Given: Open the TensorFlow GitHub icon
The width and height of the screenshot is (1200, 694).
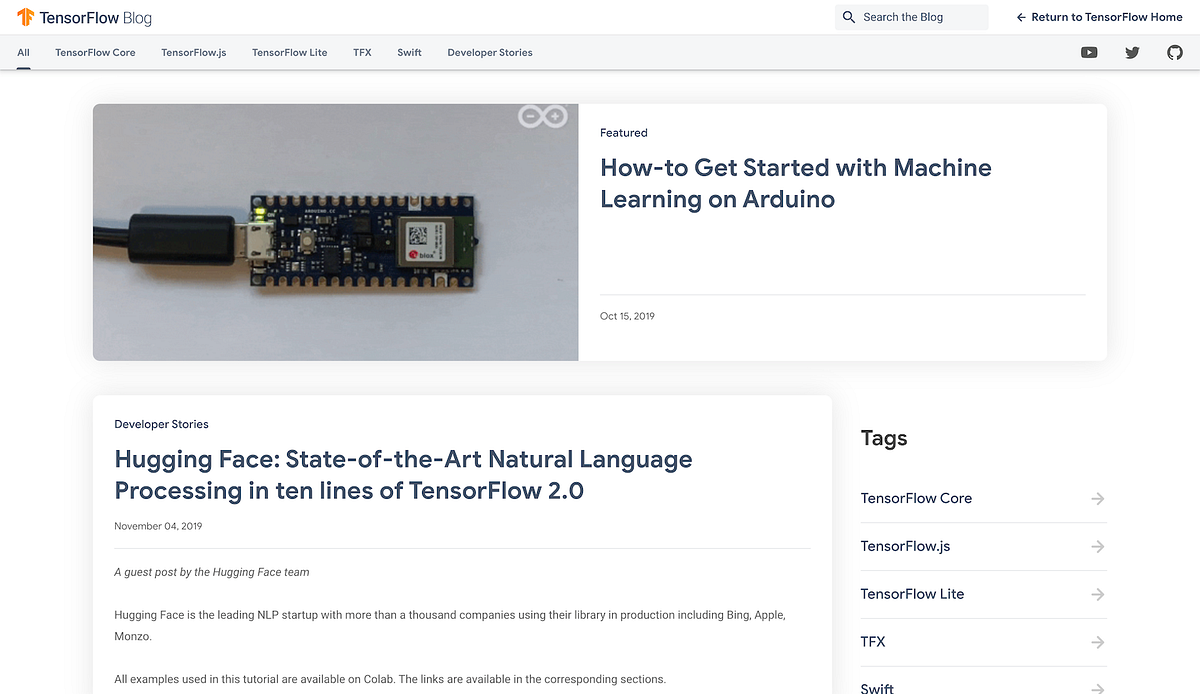Looking at the screenshot, I should (1175, 52).
